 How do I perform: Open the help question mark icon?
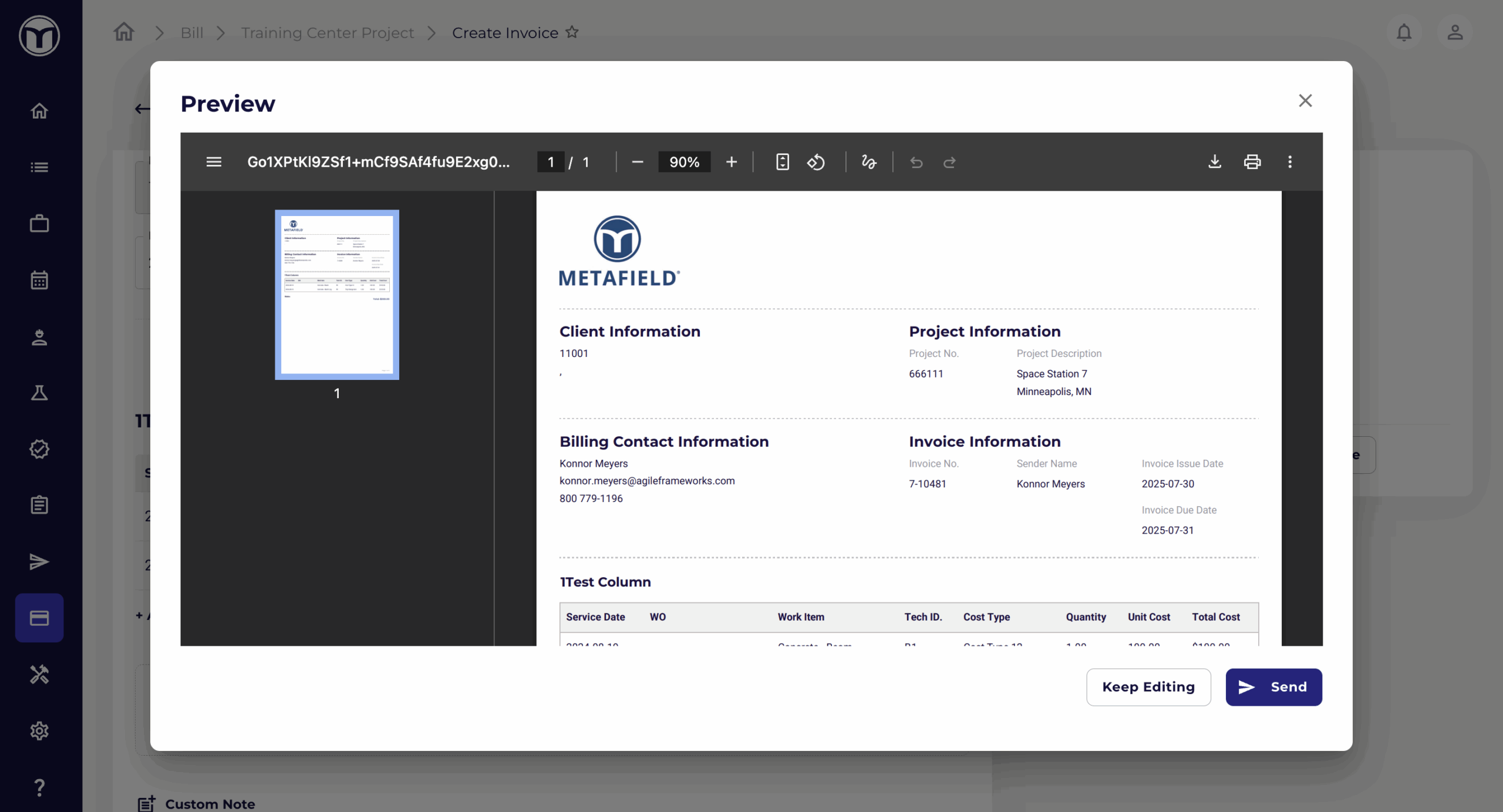point(39,787)
